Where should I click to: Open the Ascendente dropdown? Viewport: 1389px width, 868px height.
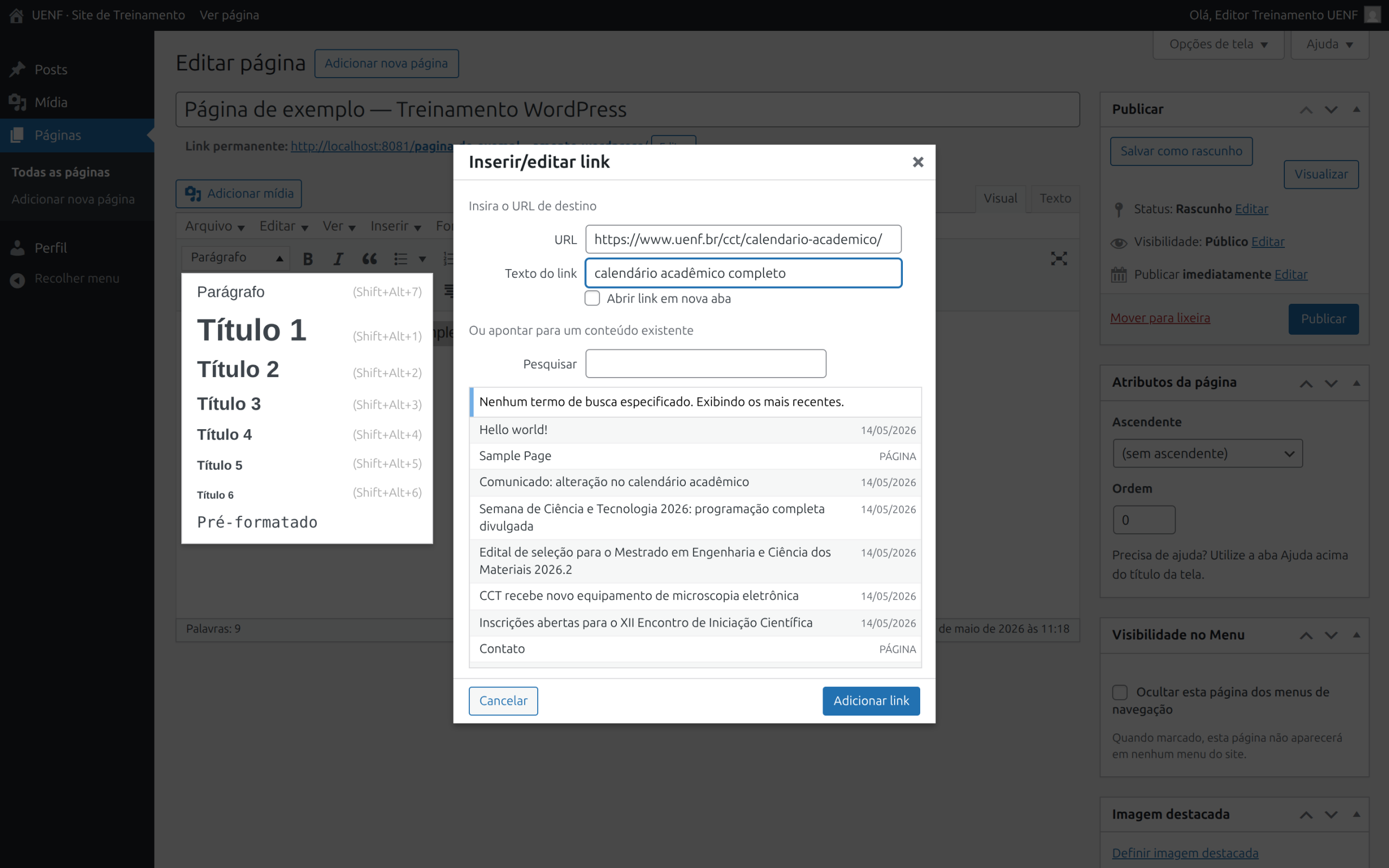point(1208,454)
